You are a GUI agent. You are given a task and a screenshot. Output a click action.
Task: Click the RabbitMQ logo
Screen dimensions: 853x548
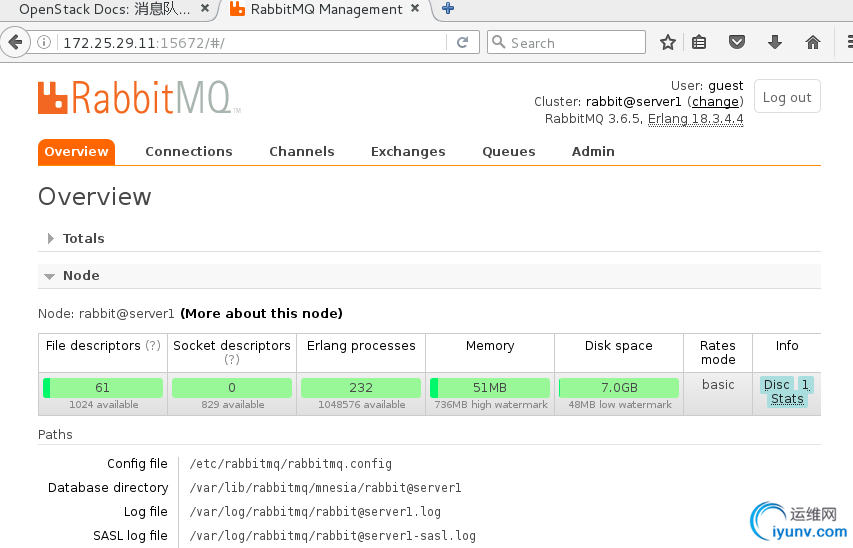click(x=139, y=98)
